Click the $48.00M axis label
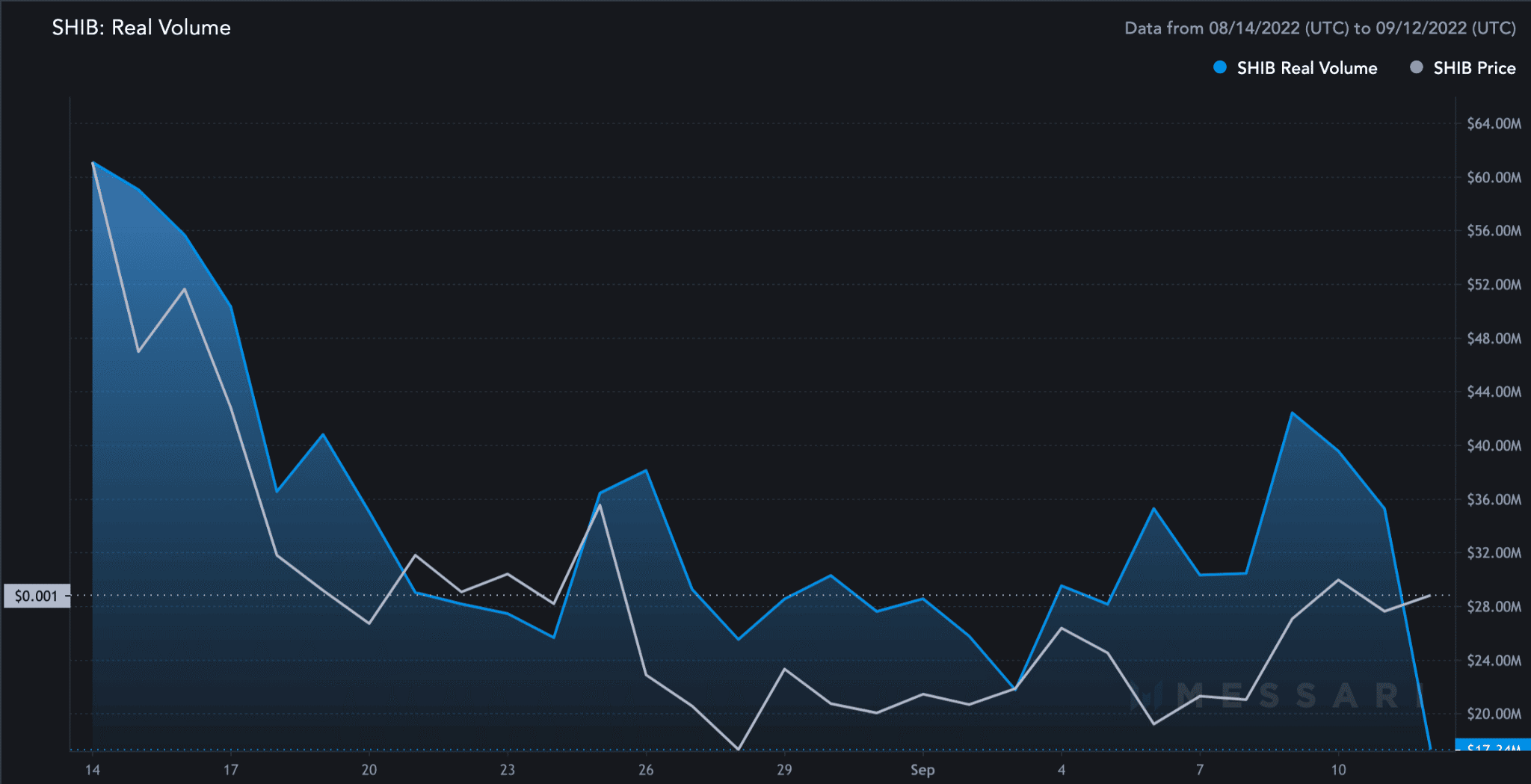 click(x=1494, y=339)
